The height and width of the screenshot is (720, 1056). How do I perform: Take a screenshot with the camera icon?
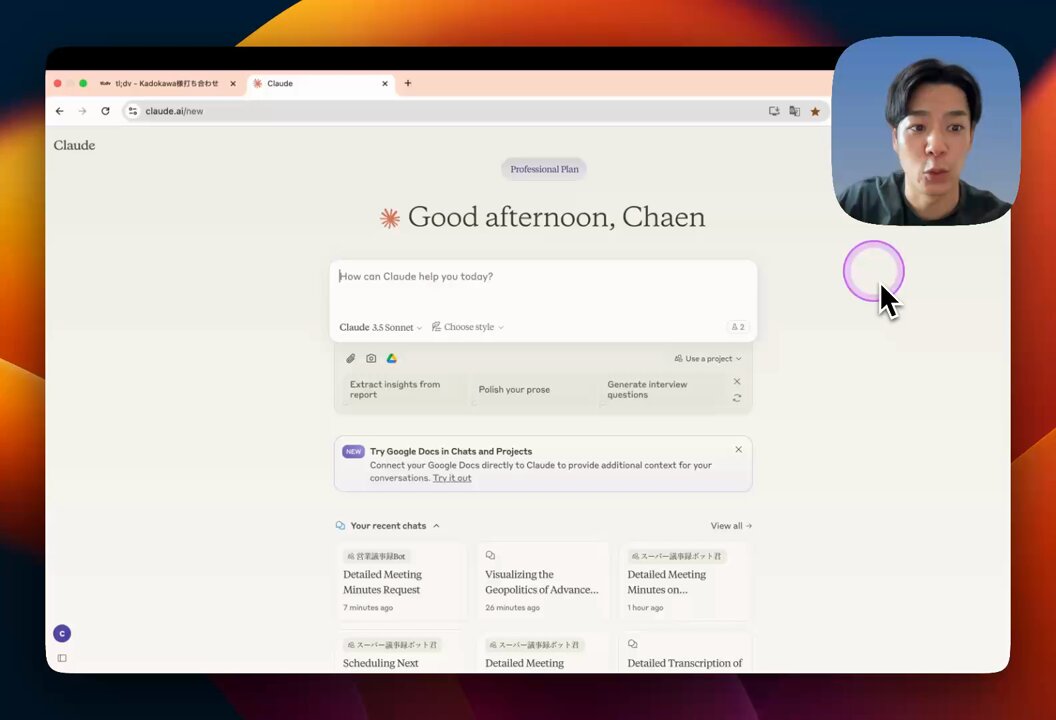tap(371, 358)
